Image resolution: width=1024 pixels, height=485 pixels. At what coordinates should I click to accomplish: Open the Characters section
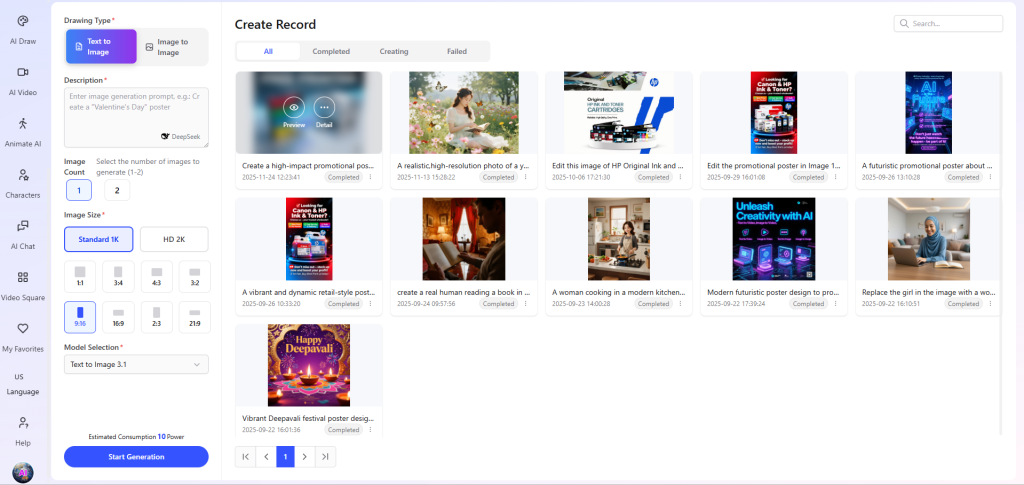(x=22, y=182)
